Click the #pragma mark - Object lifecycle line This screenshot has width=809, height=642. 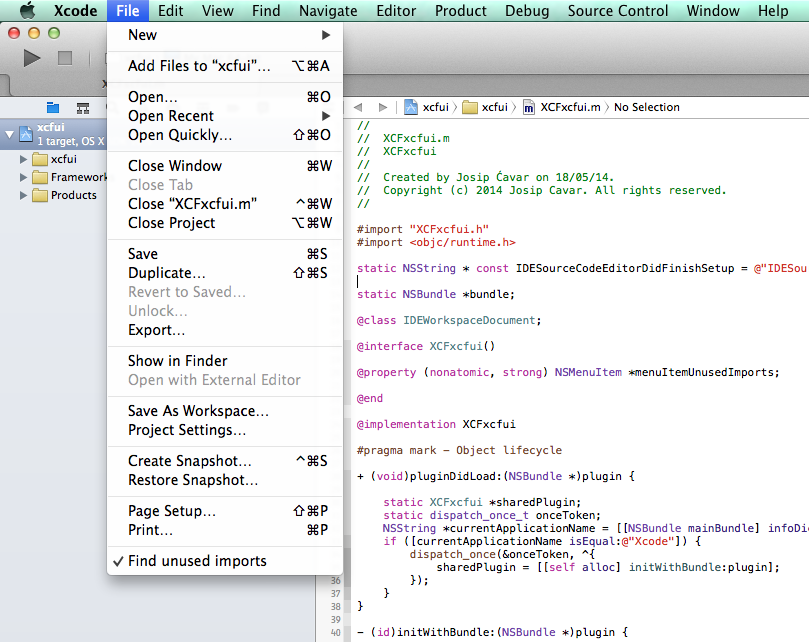(459, 450)
